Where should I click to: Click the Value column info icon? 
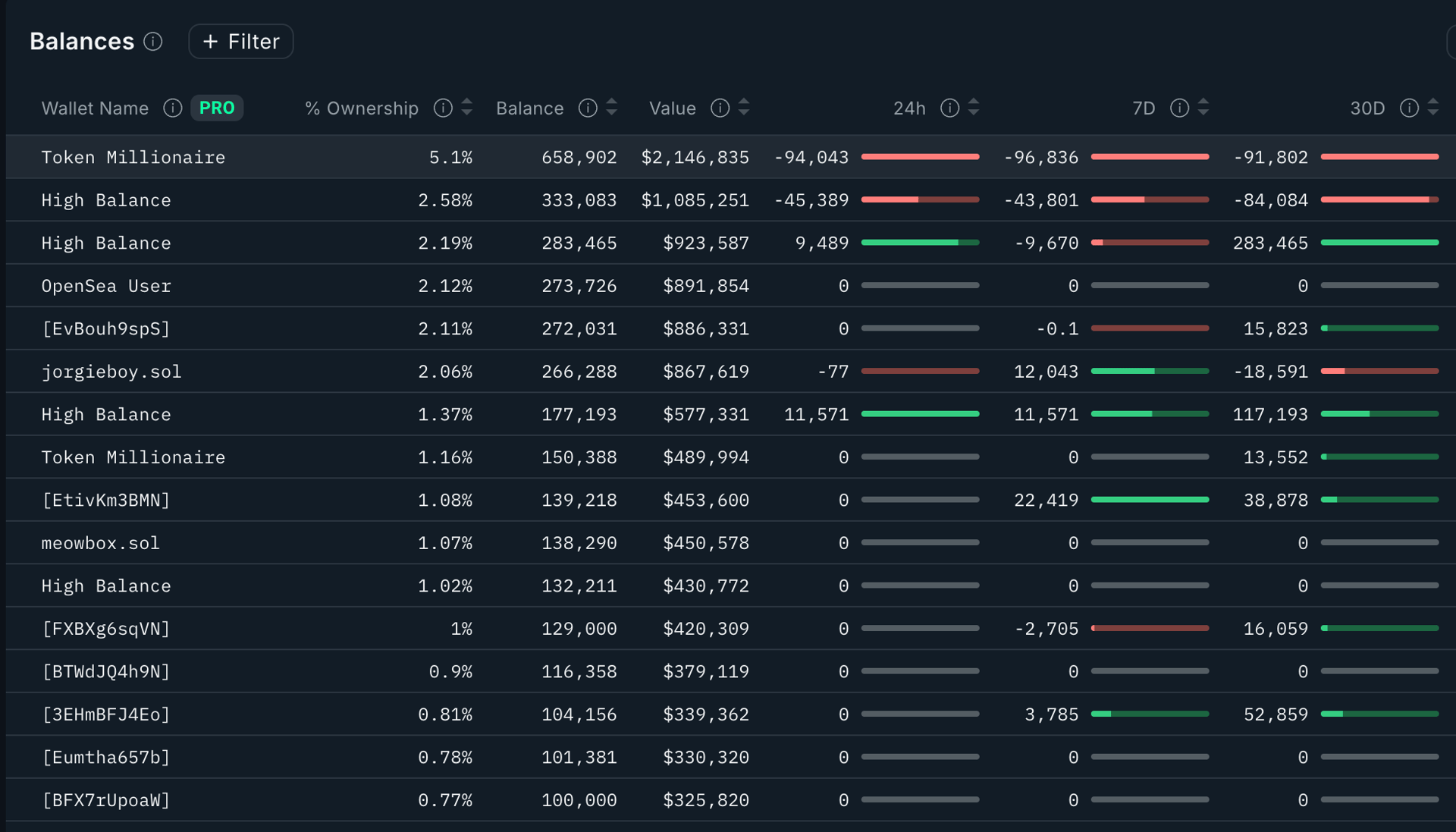(720, 108)
